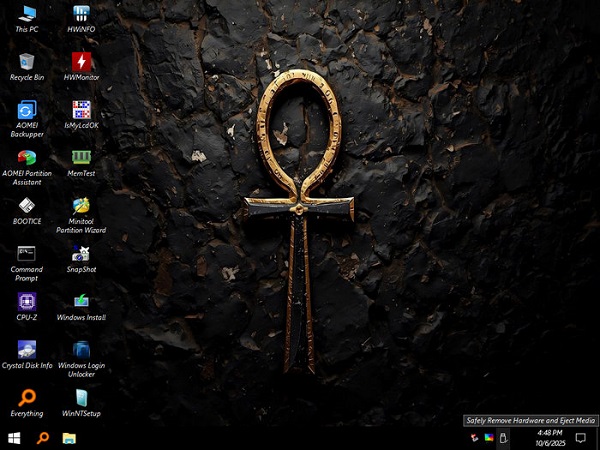Launch Everything search from the taskbar
600x450 pixels.
coord(42,438)
